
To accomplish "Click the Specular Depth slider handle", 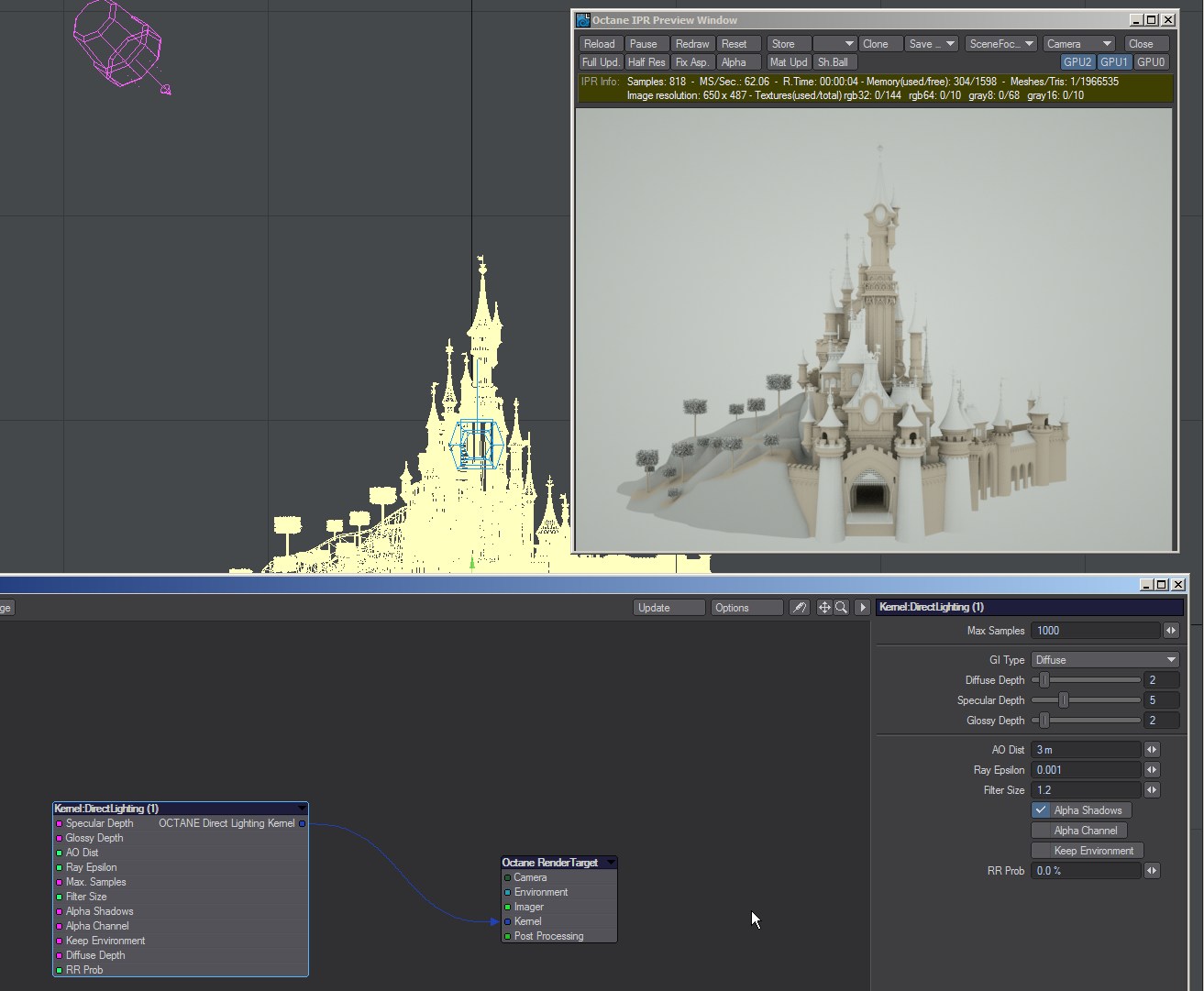I will click(x=1063, y=700).
